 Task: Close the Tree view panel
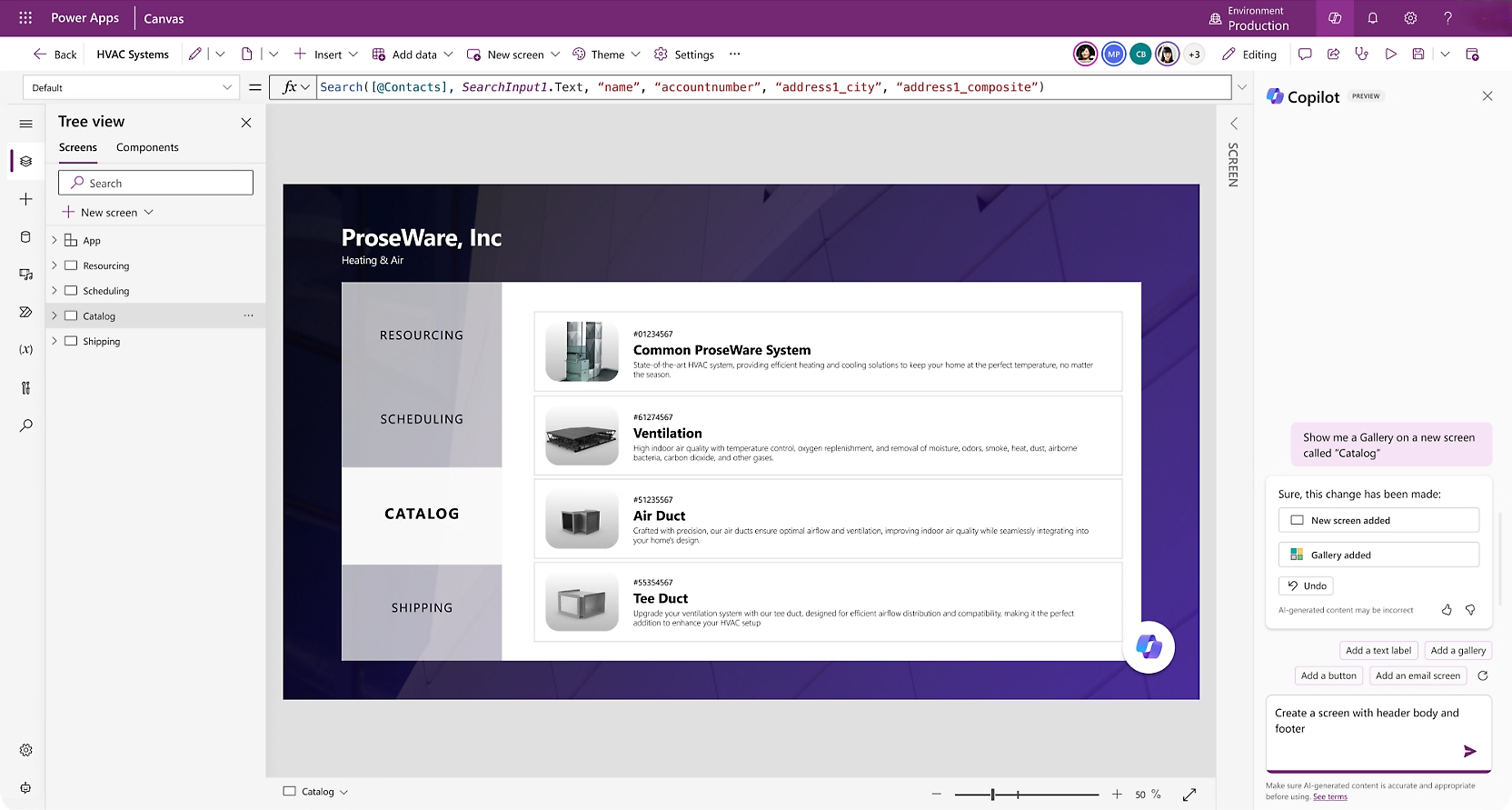click(x=246, y=122)
